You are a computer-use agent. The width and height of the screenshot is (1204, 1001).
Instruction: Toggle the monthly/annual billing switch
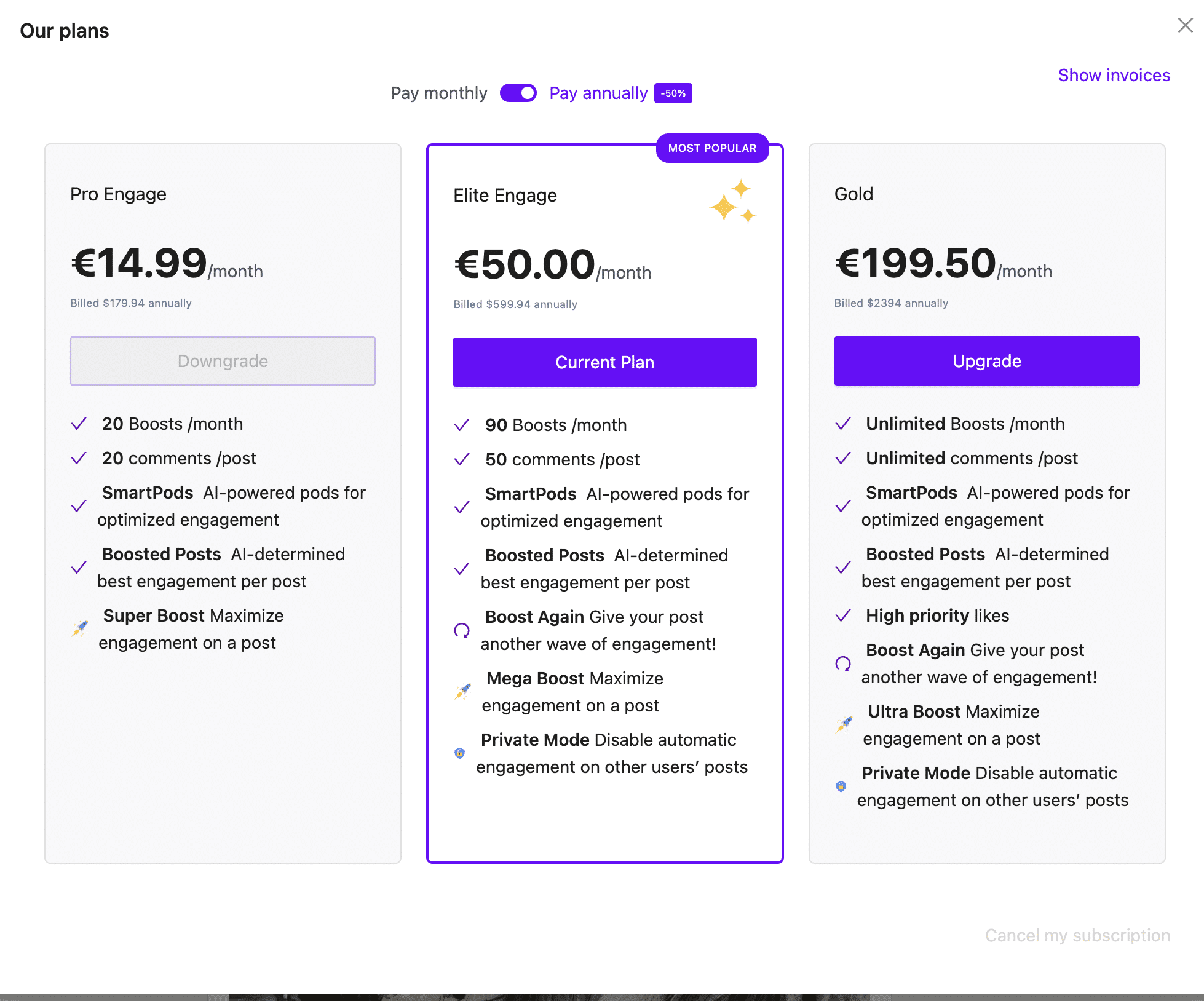pyautogui.click(x=518, y=93)
